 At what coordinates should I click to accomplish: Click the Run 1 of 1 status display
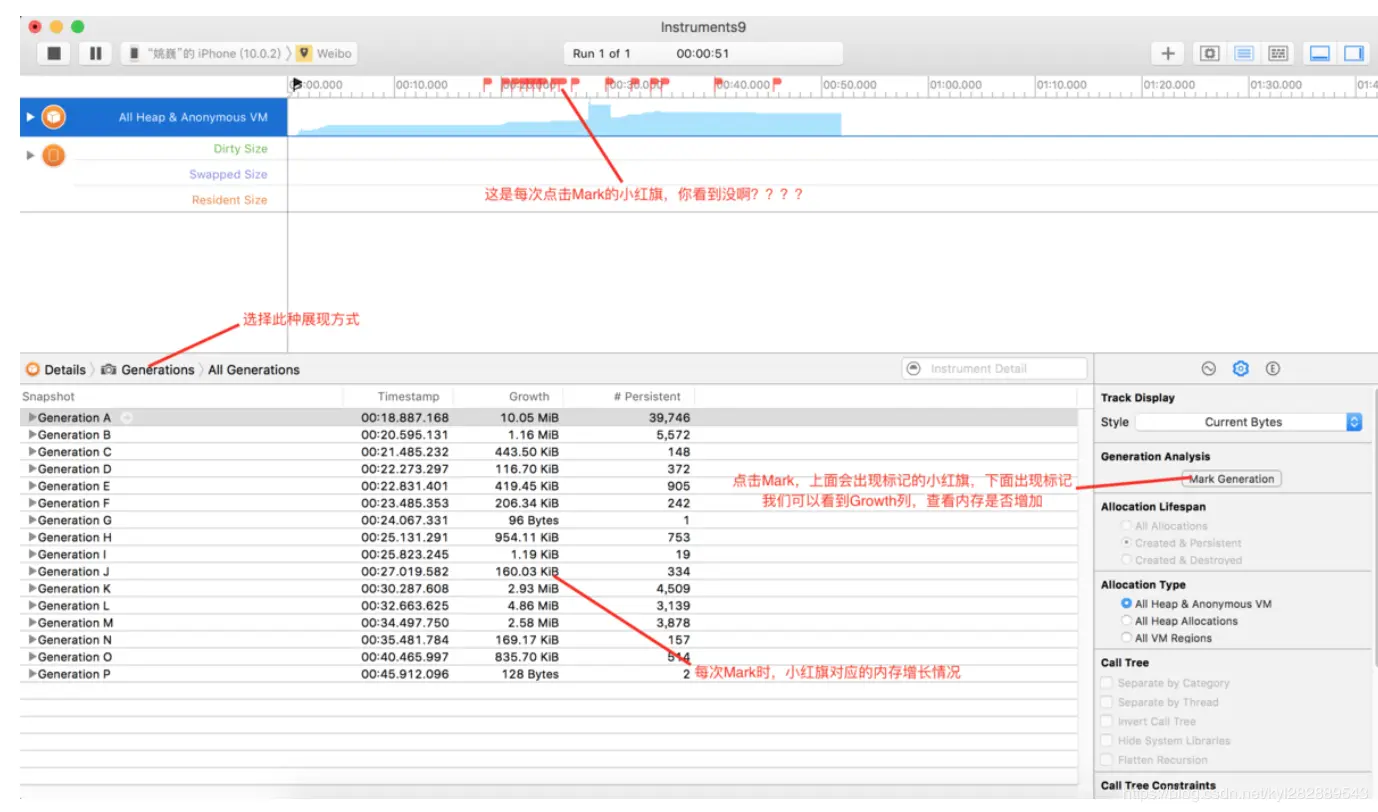(x=703, y=53)
